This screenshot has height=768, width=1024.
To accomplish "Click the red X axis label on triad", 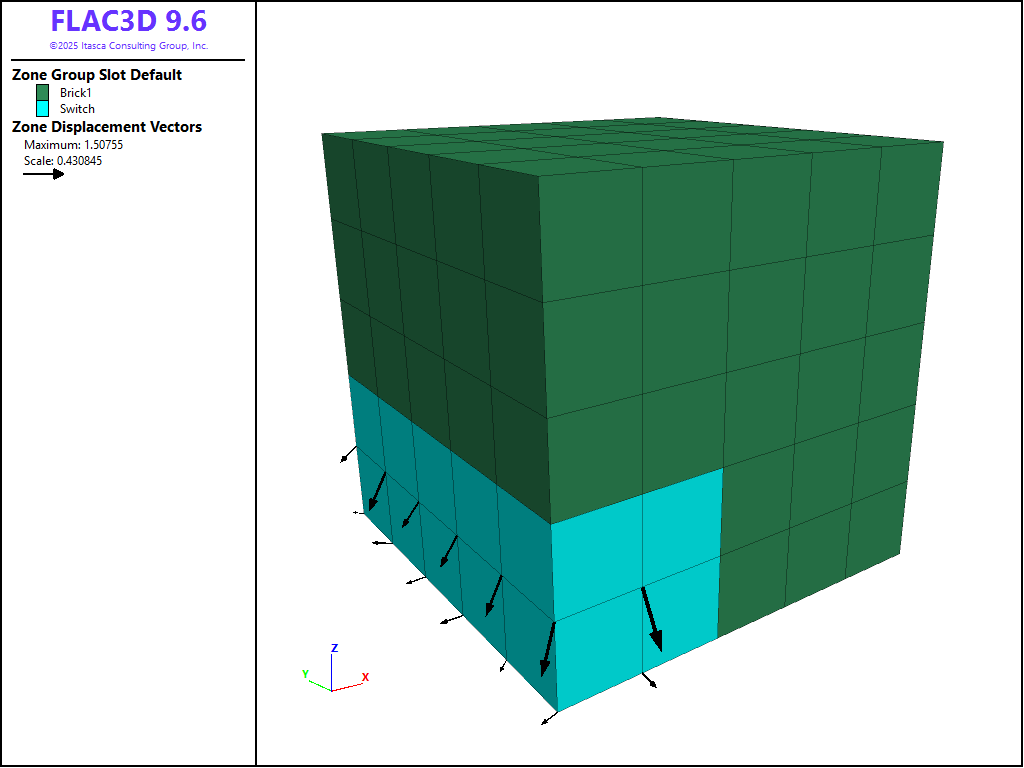I will tap(365, 677).
